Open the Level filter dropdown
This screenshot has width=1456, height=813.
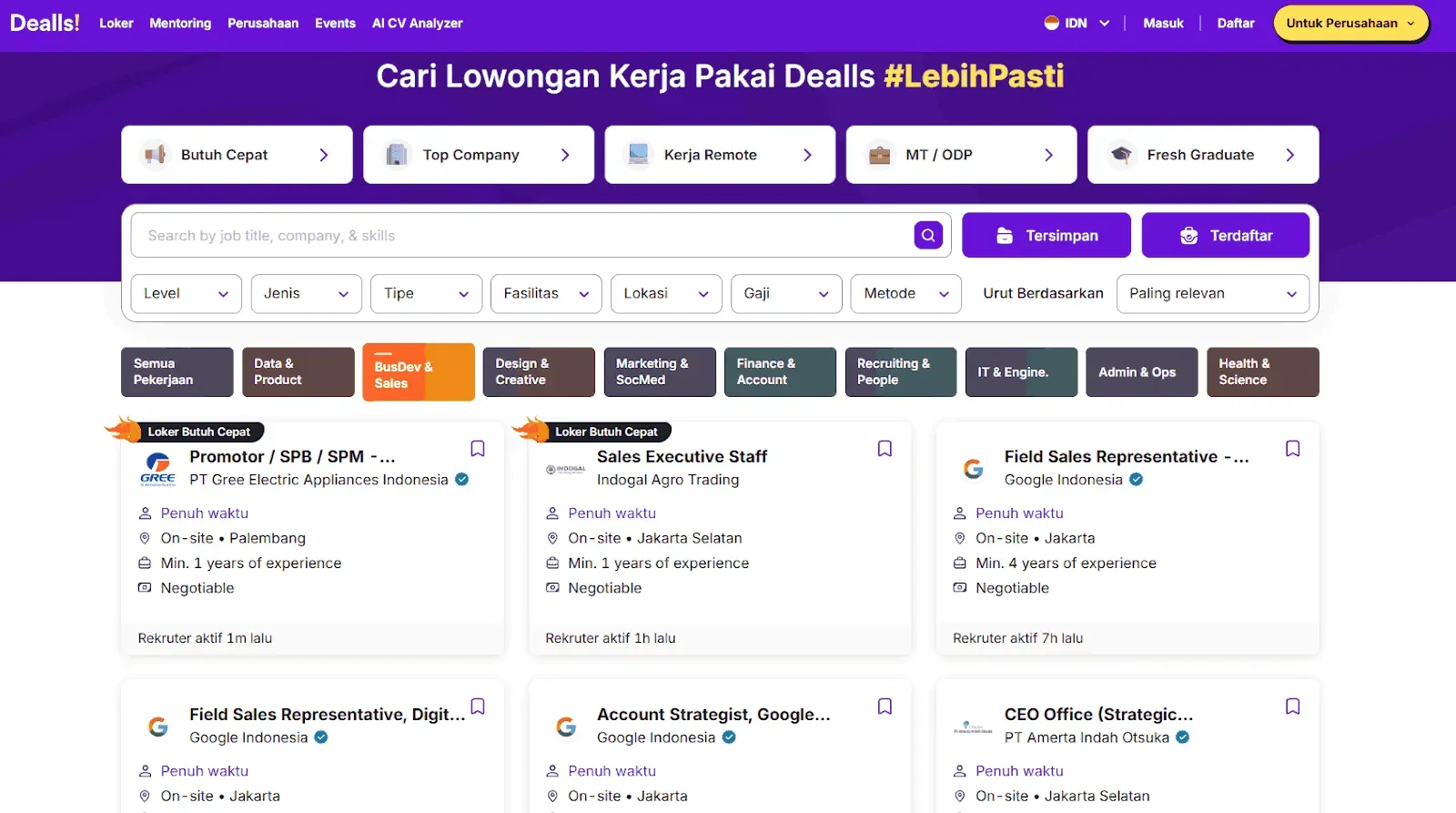186,293
